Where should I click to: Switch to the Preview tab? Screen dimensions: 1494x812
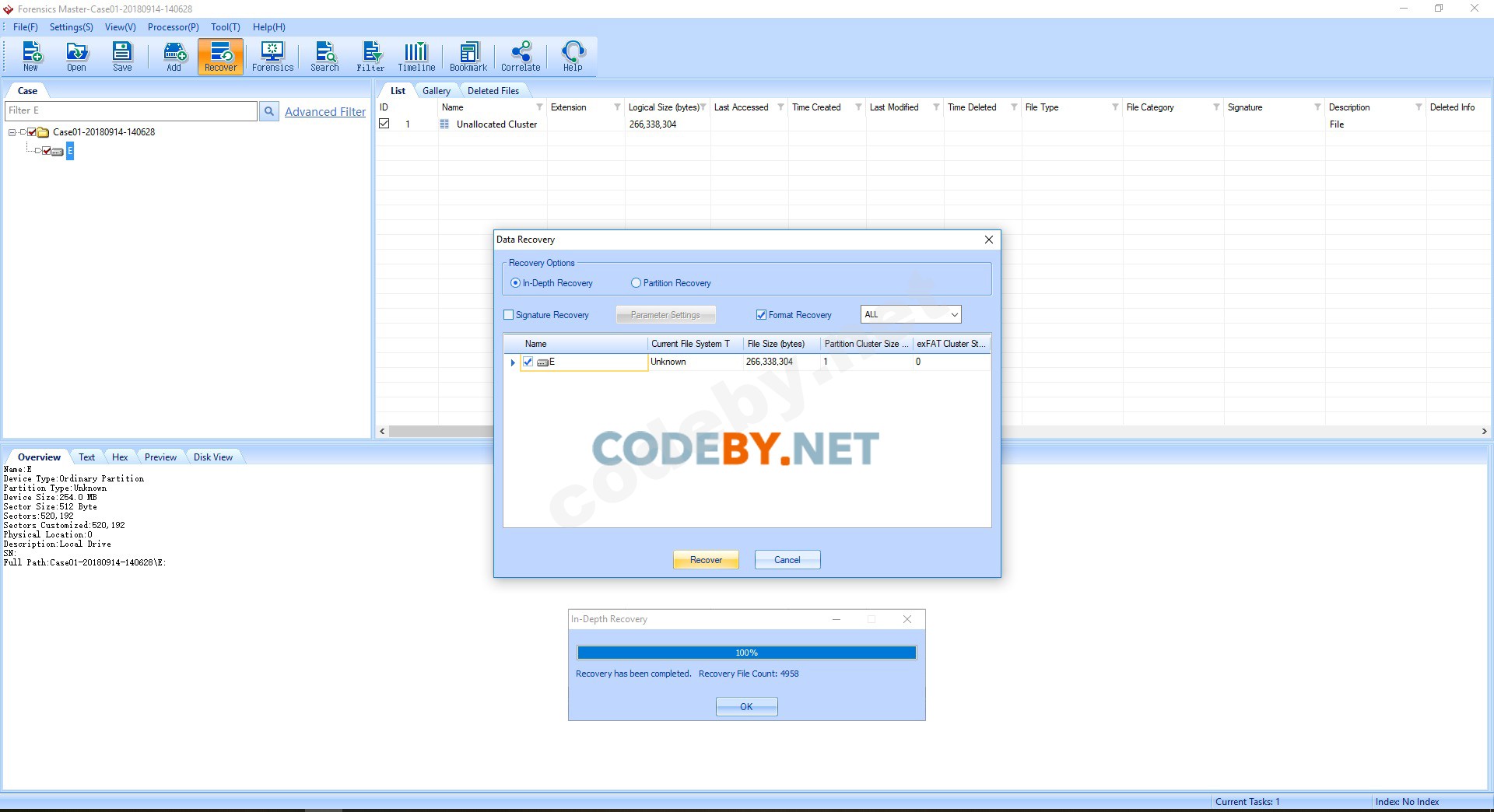coord(160,457)
